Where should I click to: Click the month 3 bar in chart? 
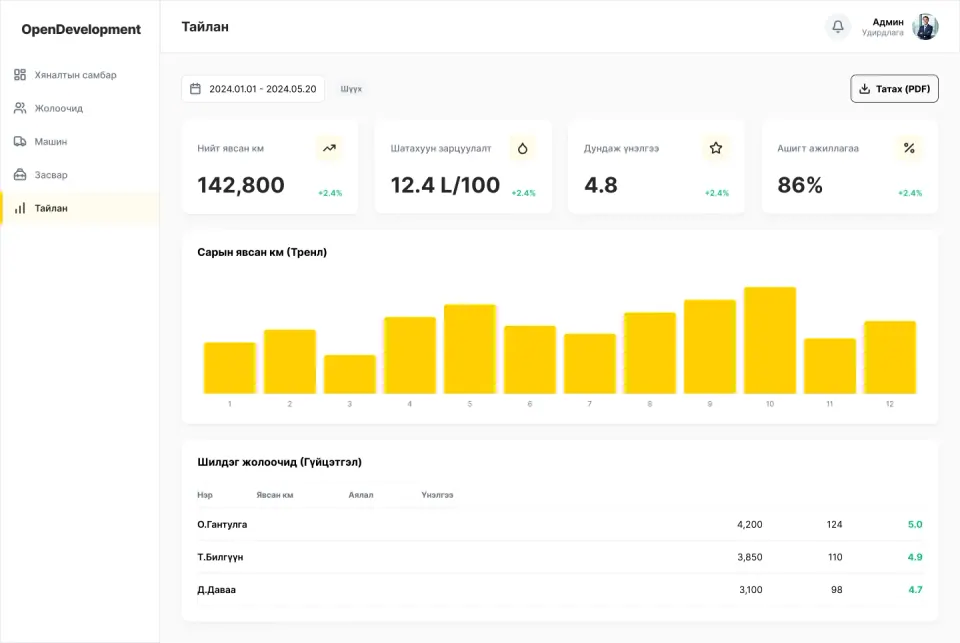click(350, 374)
